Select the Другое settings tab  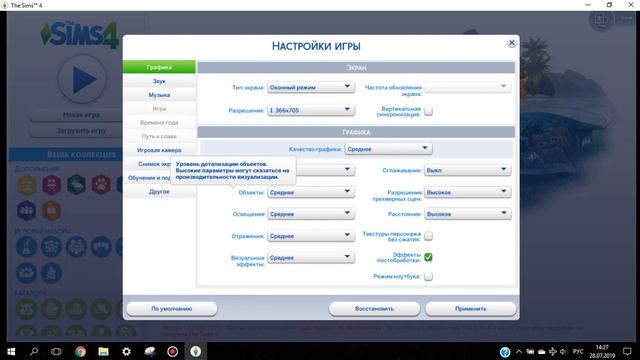click(159, 191)
